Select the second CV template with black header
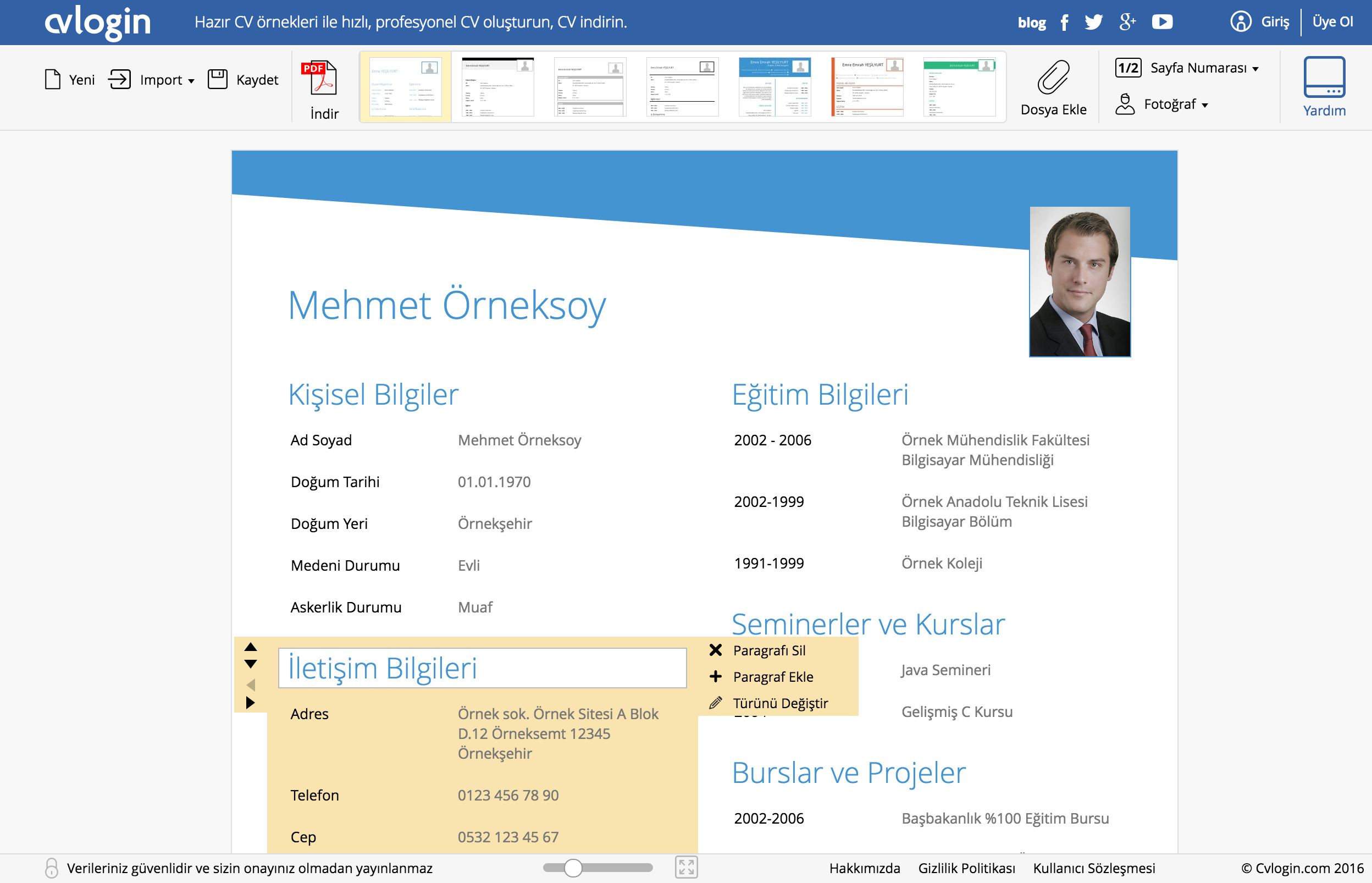The image size is (1372, 883). pos(497,86)
